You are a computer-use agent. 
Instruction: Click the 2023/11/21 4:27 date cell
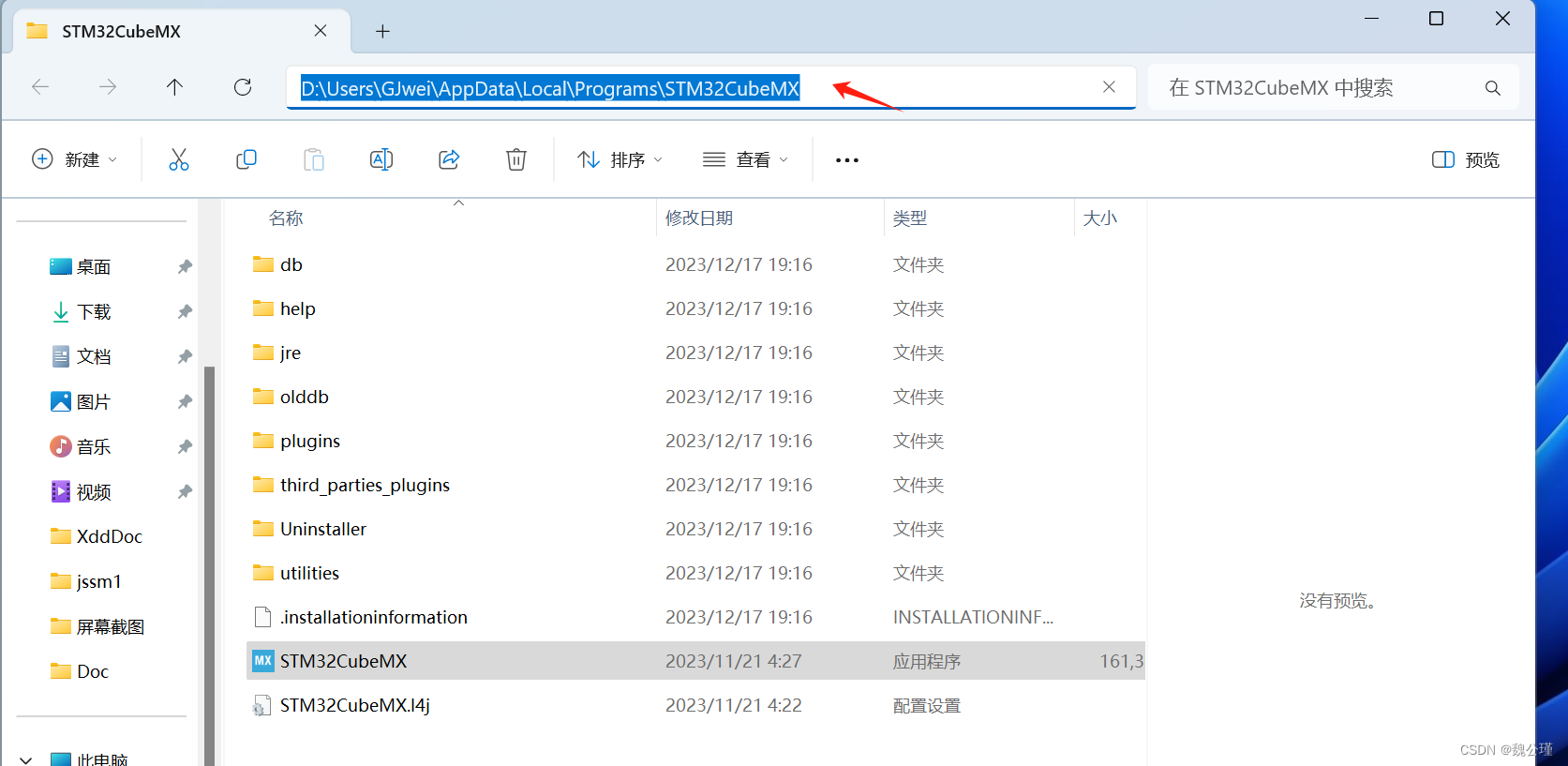point(734,661)
